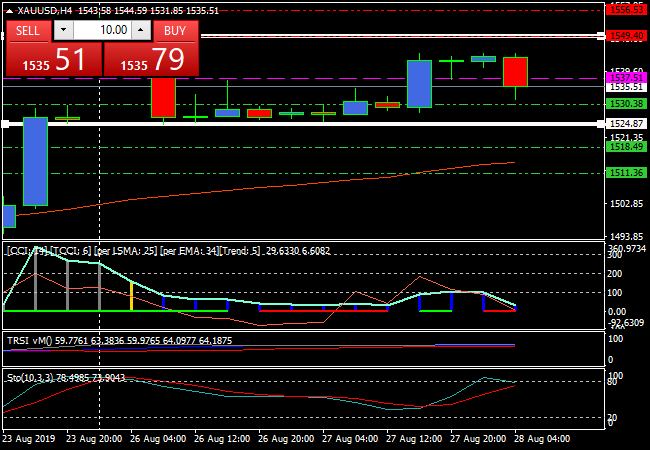
Task: Click the green 1518.49 price level label
Action: pyautogui.click(x=625, y=146)
